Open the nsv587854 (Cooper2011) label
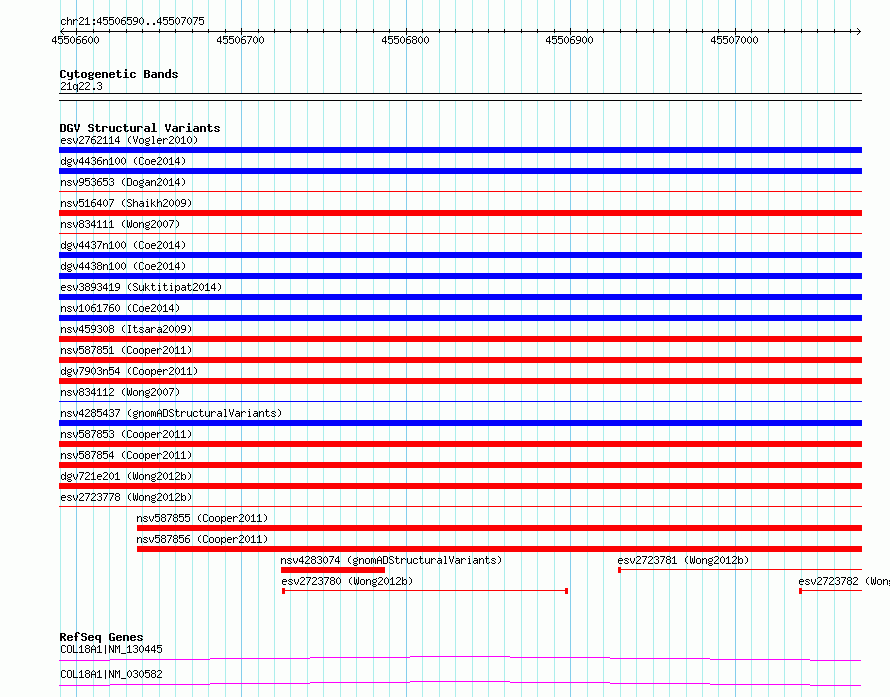The width and height of the screenshot is (890, 697). tap(126, 455)
